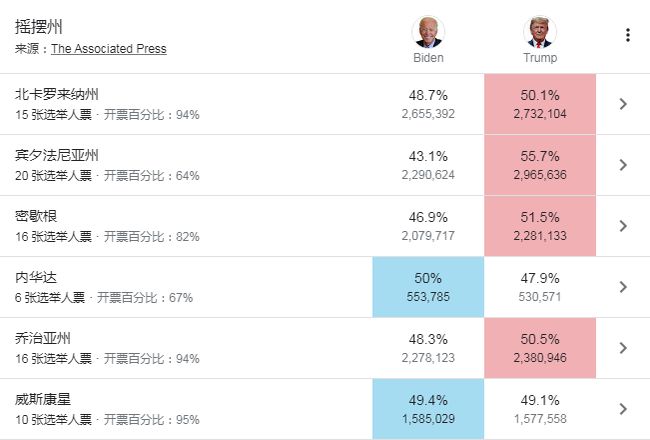This screenshot has width=650, height=440.
Task: Expand the 内华达 row chevron
Action: pos(623,287)
